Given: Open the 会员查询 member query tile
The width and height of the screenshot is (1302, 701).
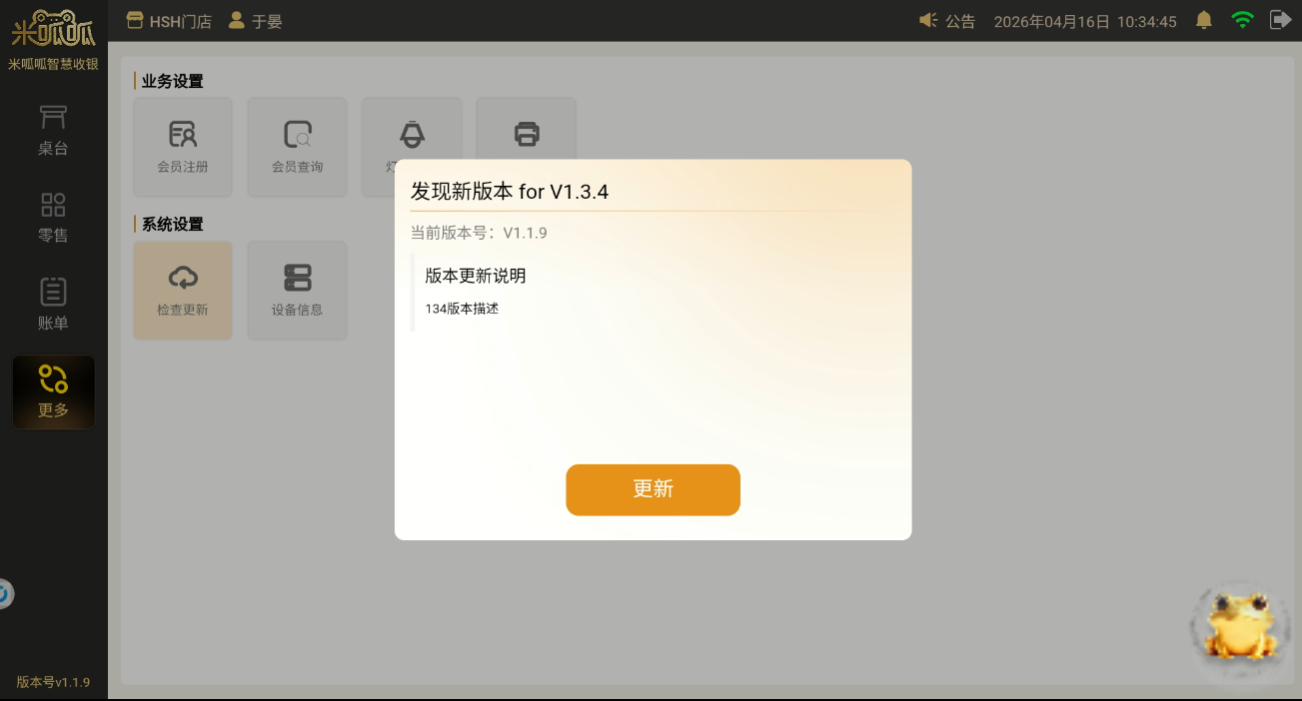Looking at the screenshot, I should tap(297, 146).
